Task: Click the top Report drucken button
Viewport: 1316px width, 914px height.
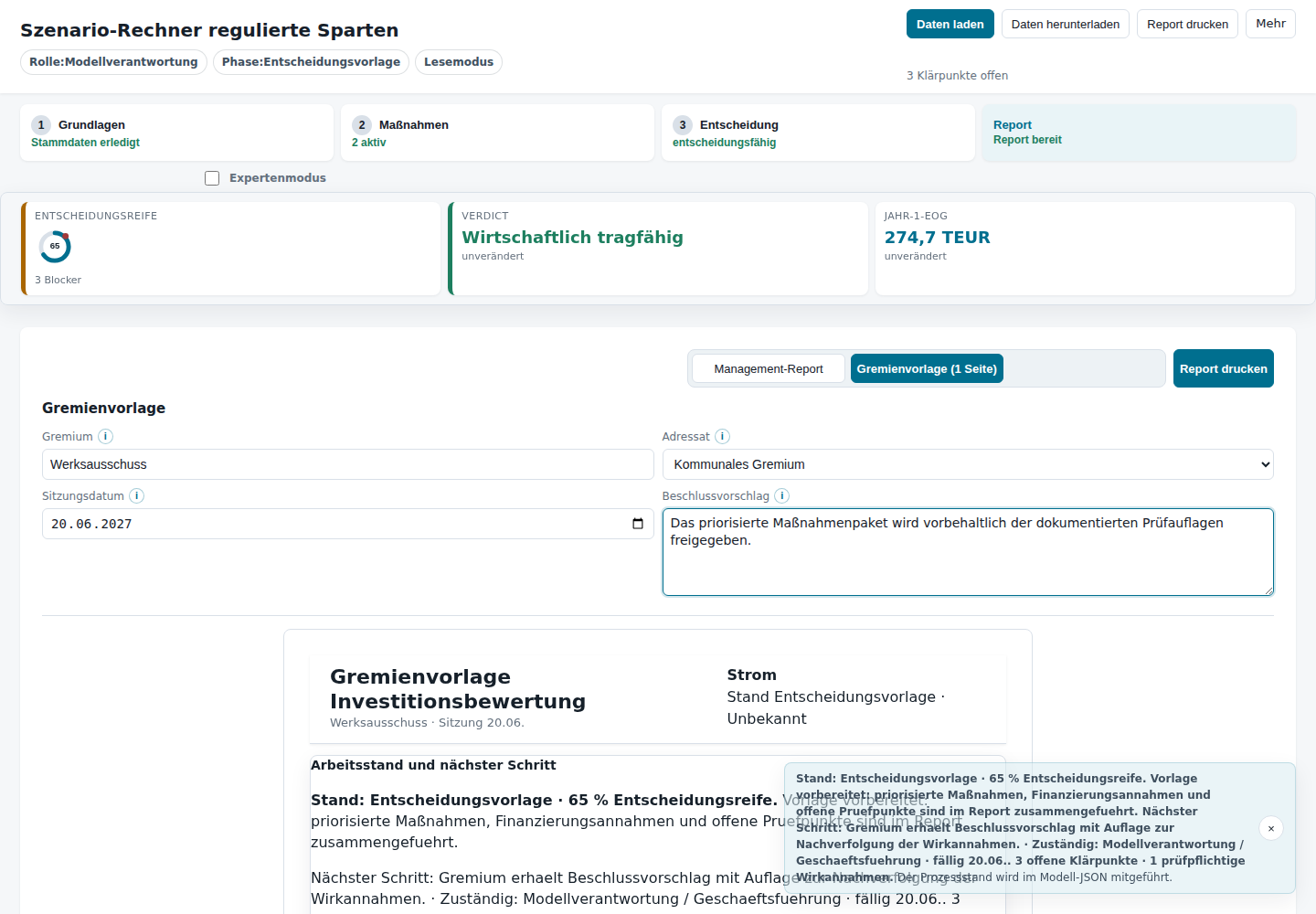Action: click(1187, 24)
